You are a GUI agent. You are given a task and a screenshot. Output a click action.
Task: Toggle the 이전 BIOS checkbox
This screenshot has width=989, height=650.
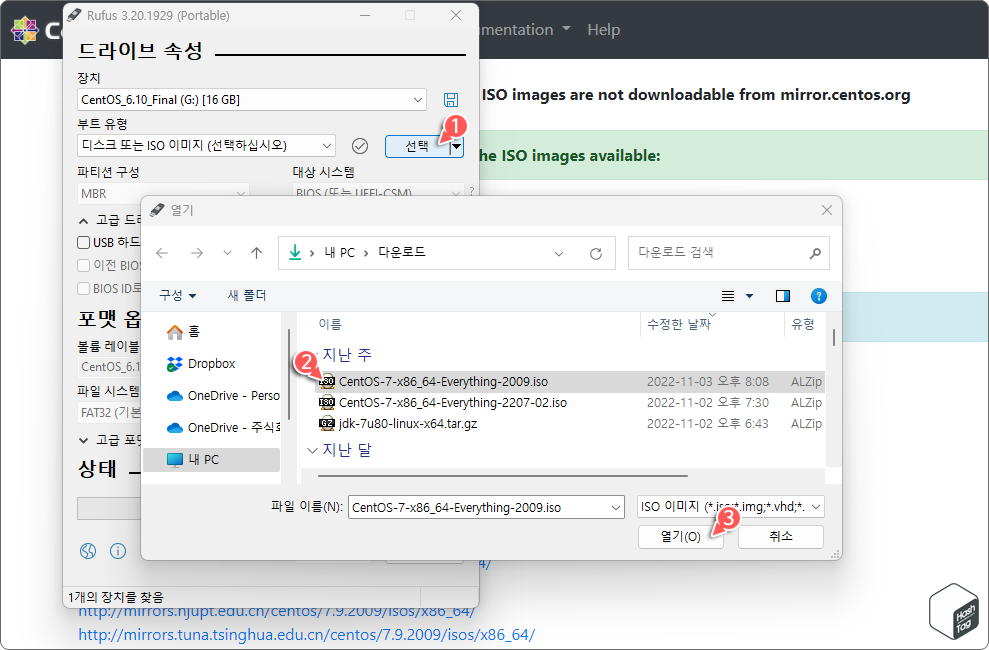pos(83,265)
